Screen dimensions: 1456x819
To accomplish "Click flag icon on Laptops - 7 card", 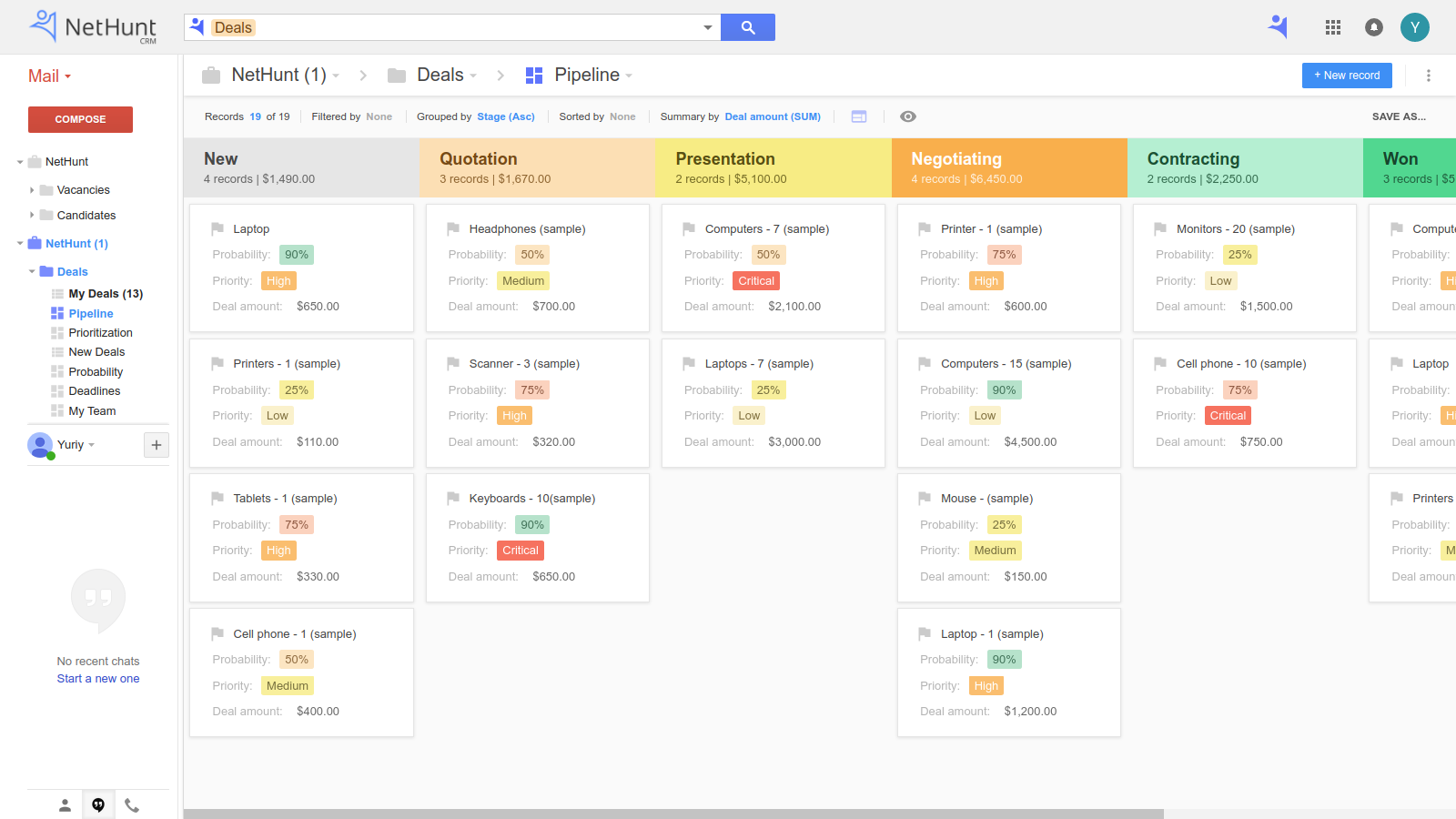I will 689,363.
